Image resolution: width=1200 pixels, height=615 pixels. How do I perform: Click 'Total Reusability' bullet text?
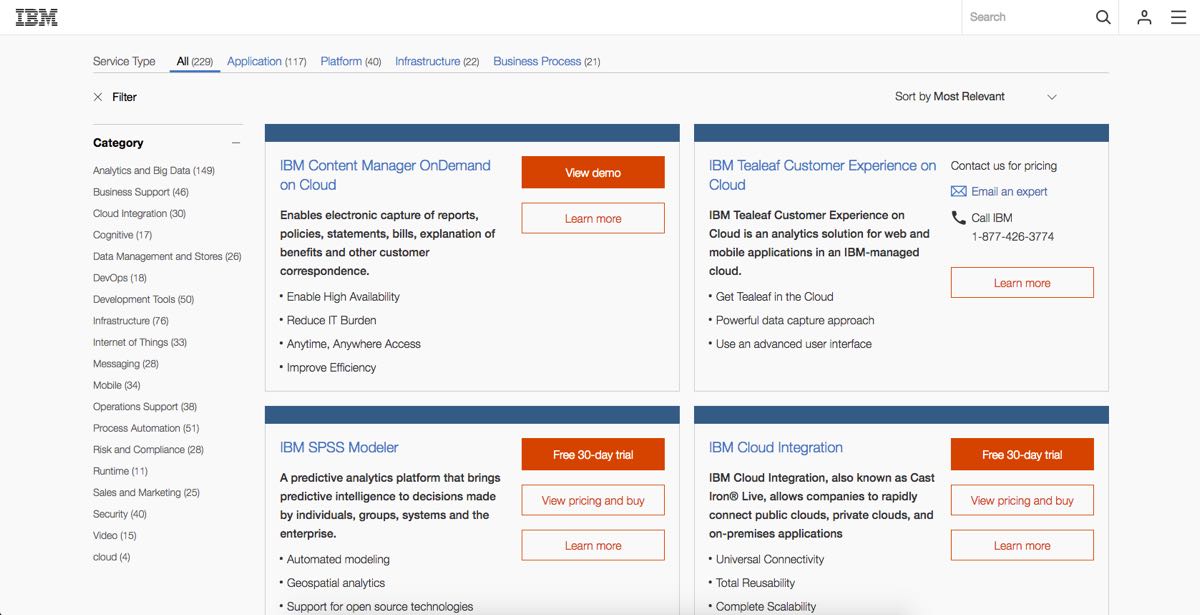point(756,583)
